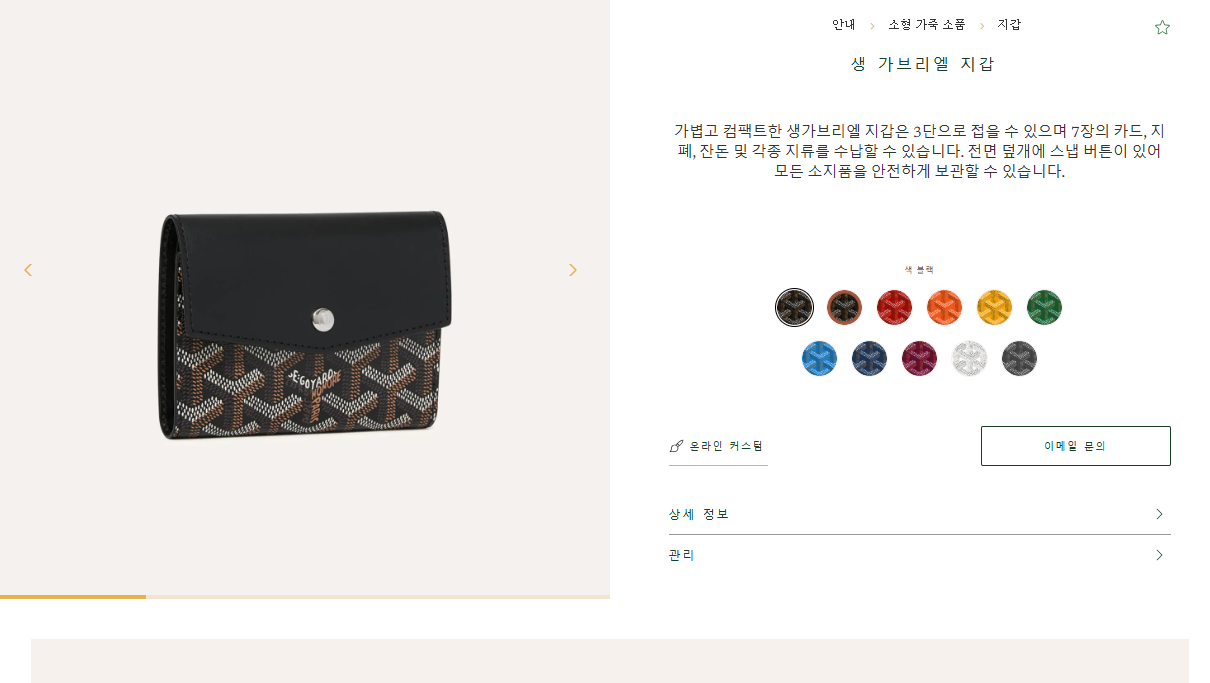
Task: Click the 이메일 문의 button
Action: [1075, 446]
